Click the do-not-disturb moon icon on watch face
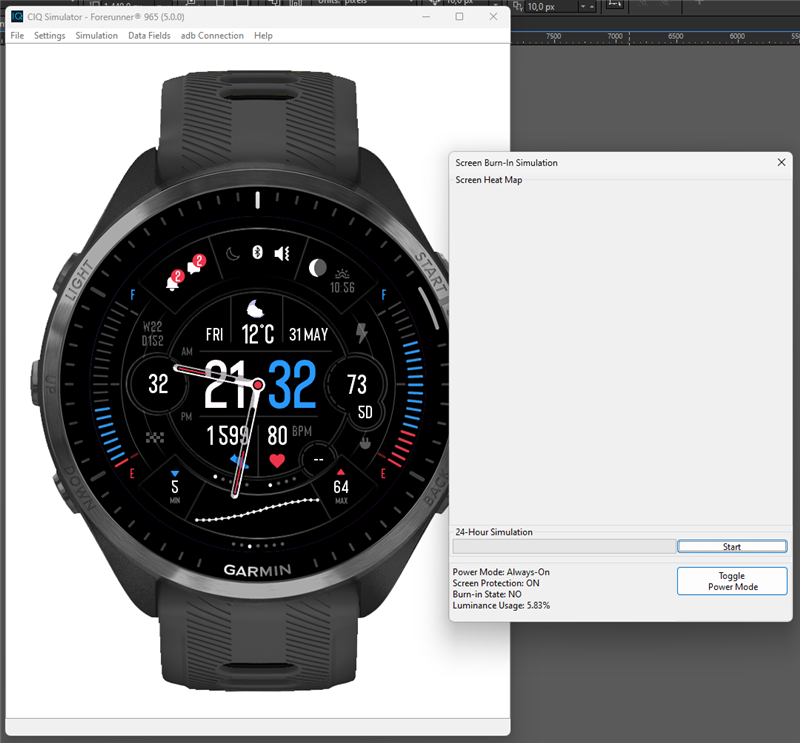 pos(233,254)
